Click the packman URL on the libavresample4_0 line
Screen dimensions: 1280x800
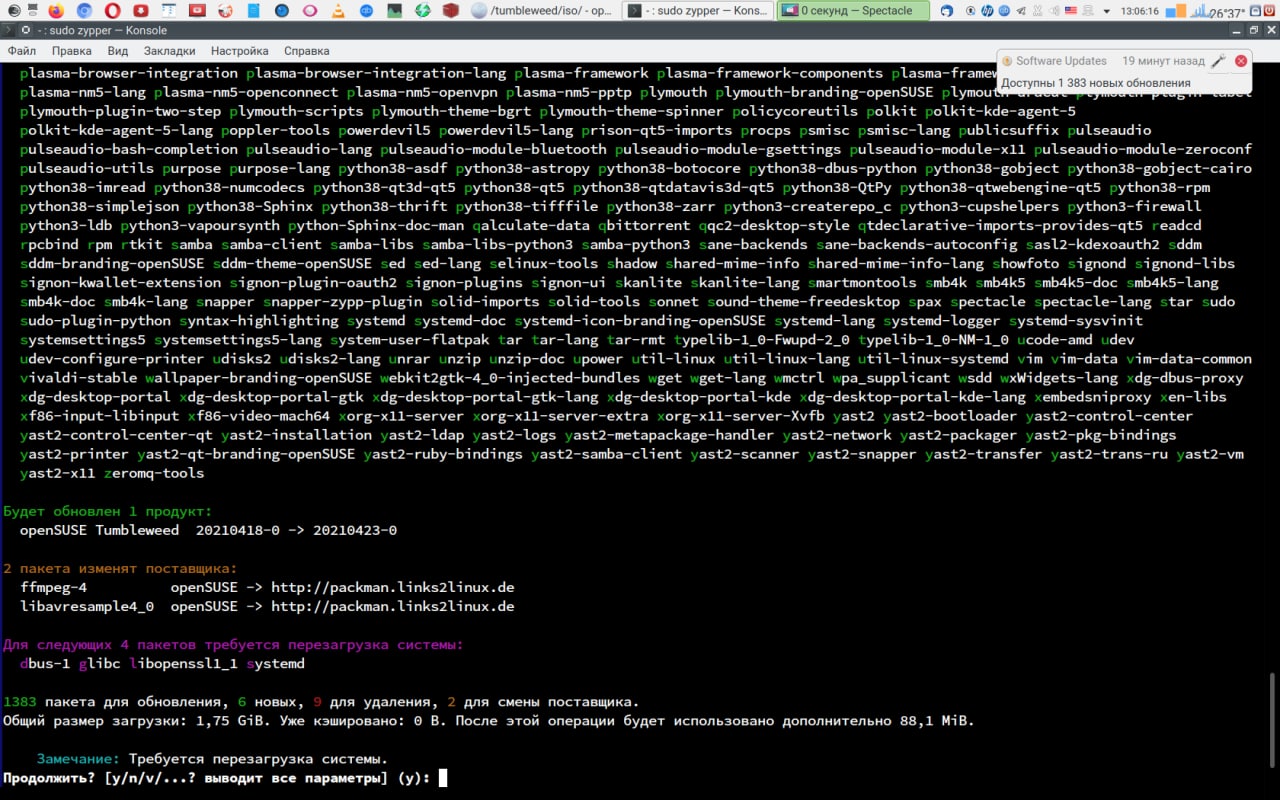click(393, 606)
